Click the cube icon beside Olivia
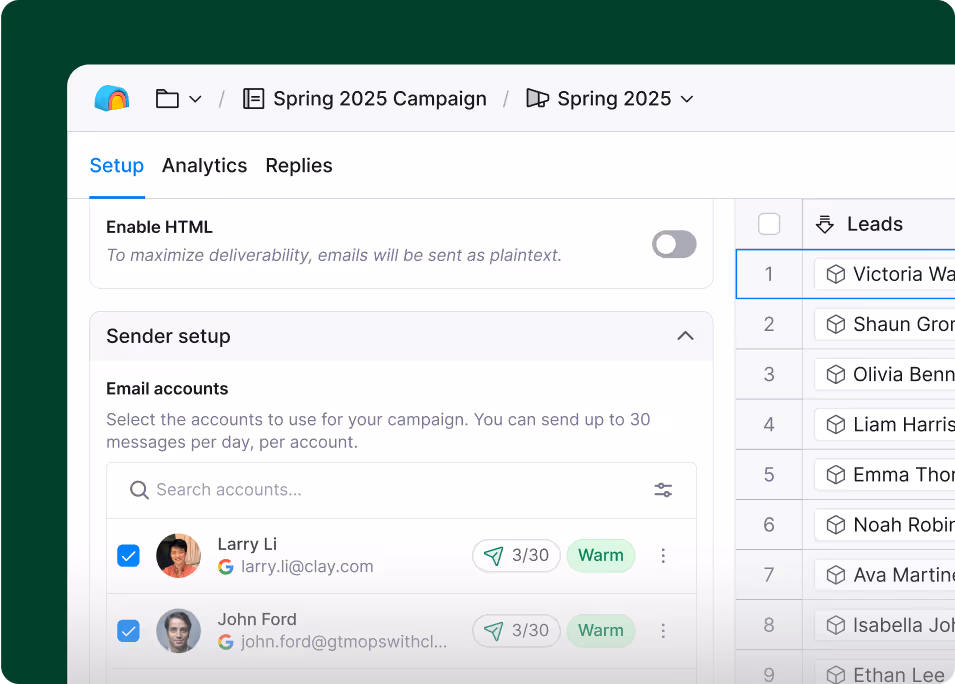The height and width of the screenshot is (684, 955). pos(836,375)
